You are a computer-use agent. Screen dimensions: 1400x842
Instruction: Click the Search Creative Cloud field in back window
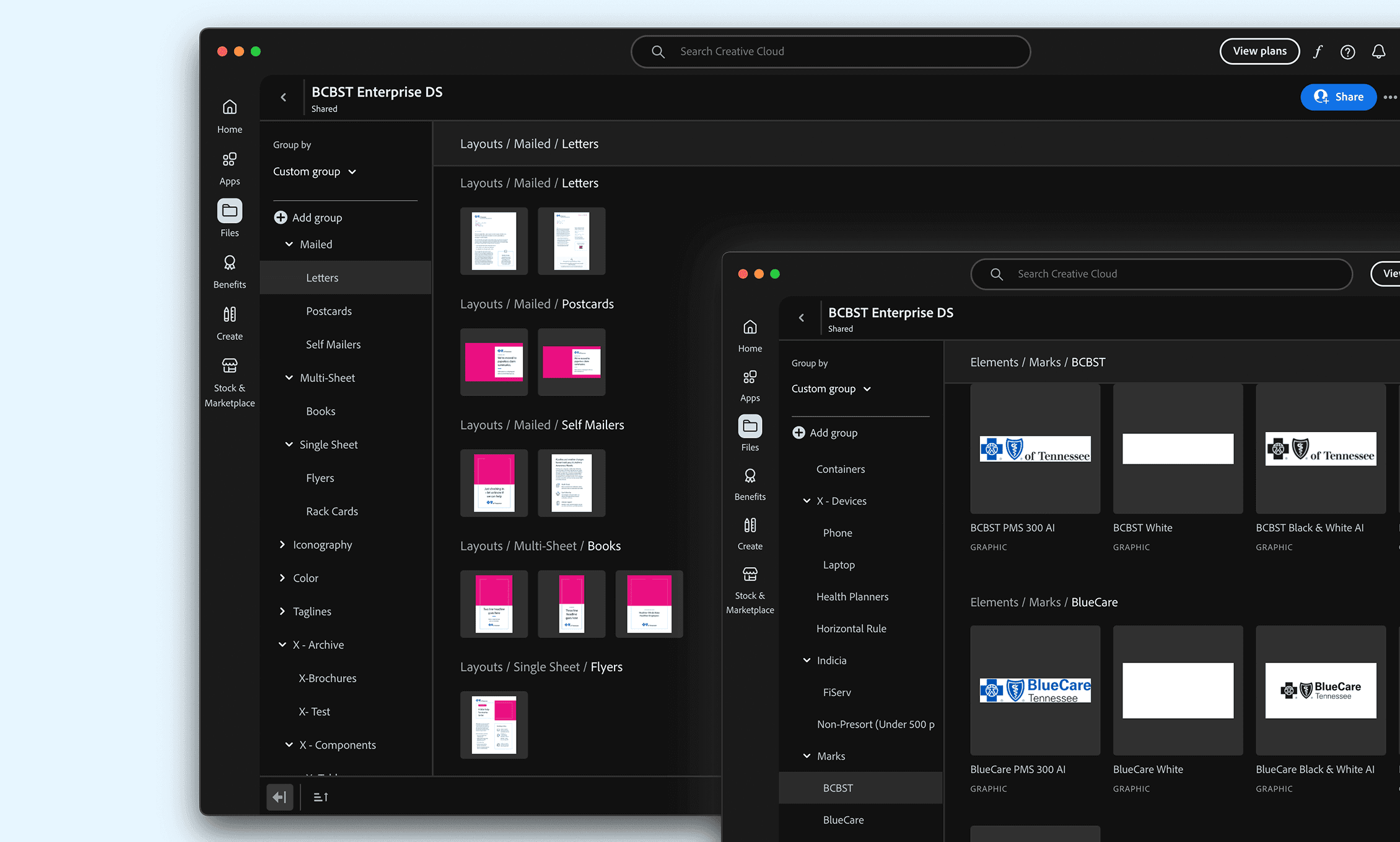(x=830, y=51)
